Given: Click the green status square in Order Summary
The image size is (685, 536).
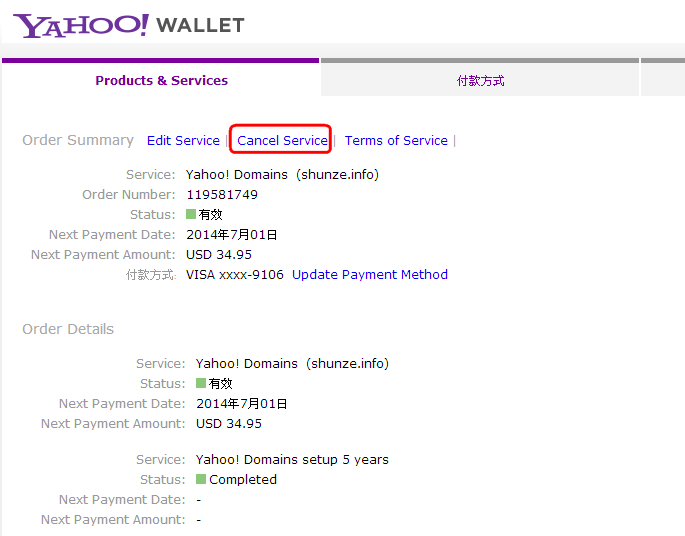Looking at the screenshot, I should [x=191, y=214].
